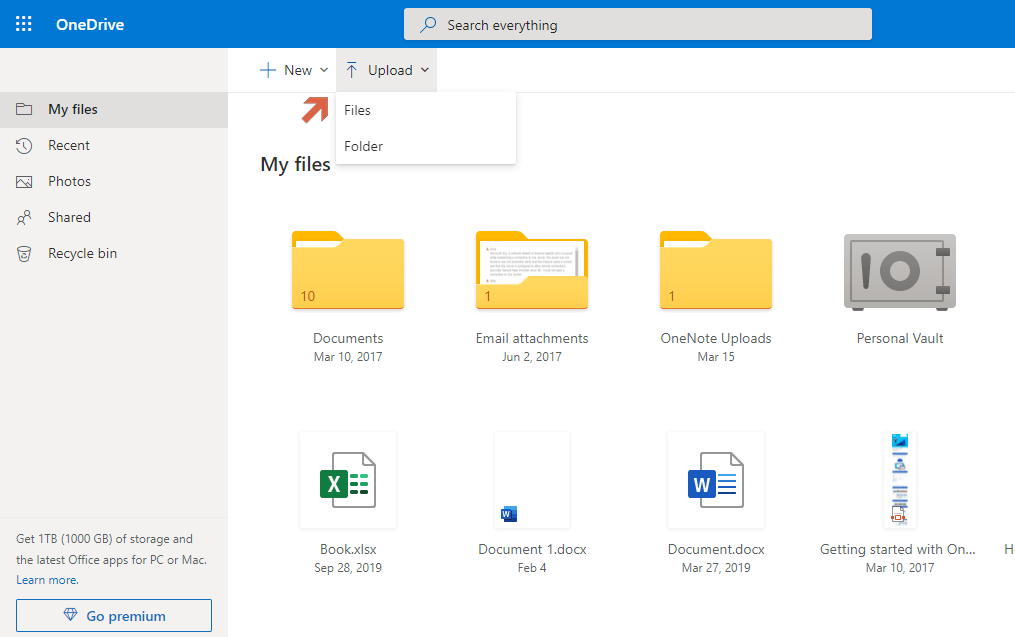The height and width of the screenshot is (637, 1015).
Task: Click the Mar 15 date under OneNote Uploads
Action: (x=716, y=357)
